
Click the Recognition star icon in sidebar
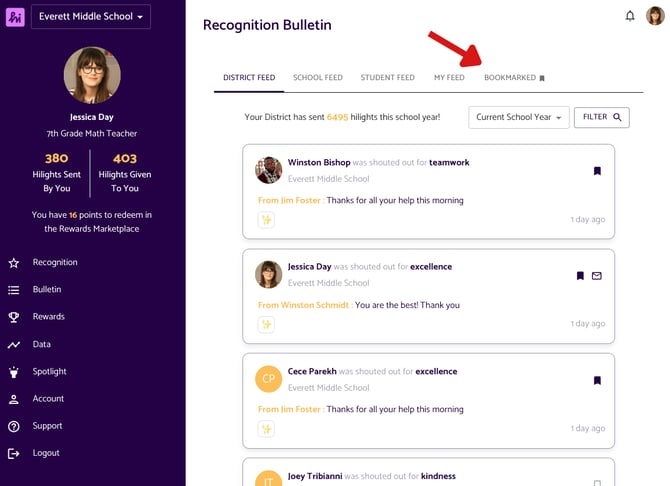(14, 263)
